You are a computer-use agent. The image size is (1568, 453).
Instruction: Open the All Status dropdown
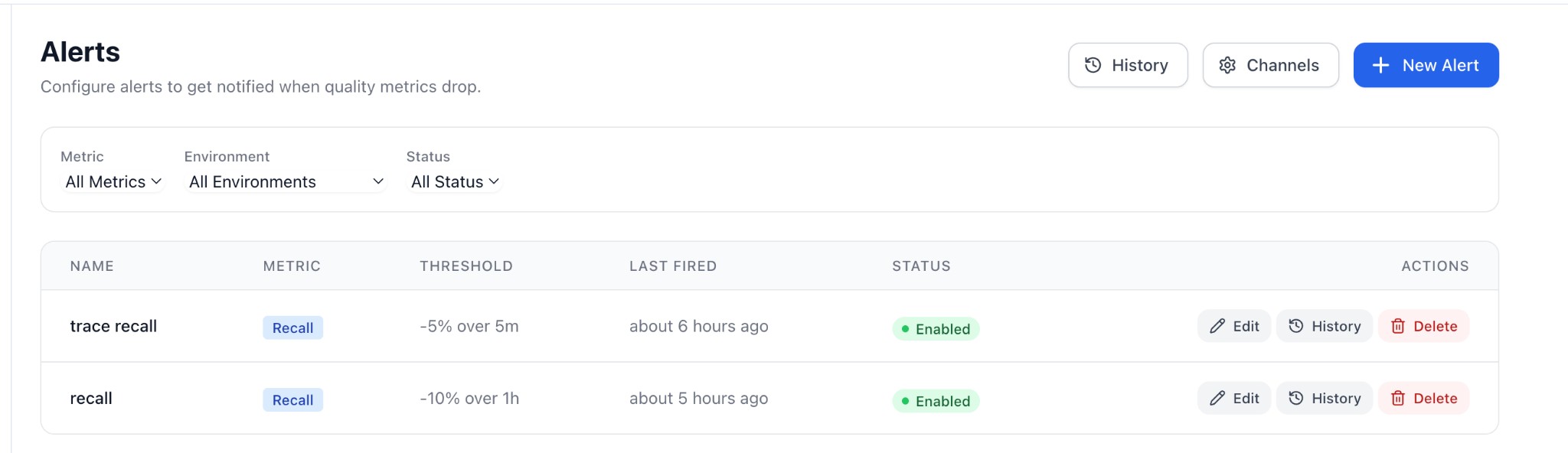click(454, 181)
